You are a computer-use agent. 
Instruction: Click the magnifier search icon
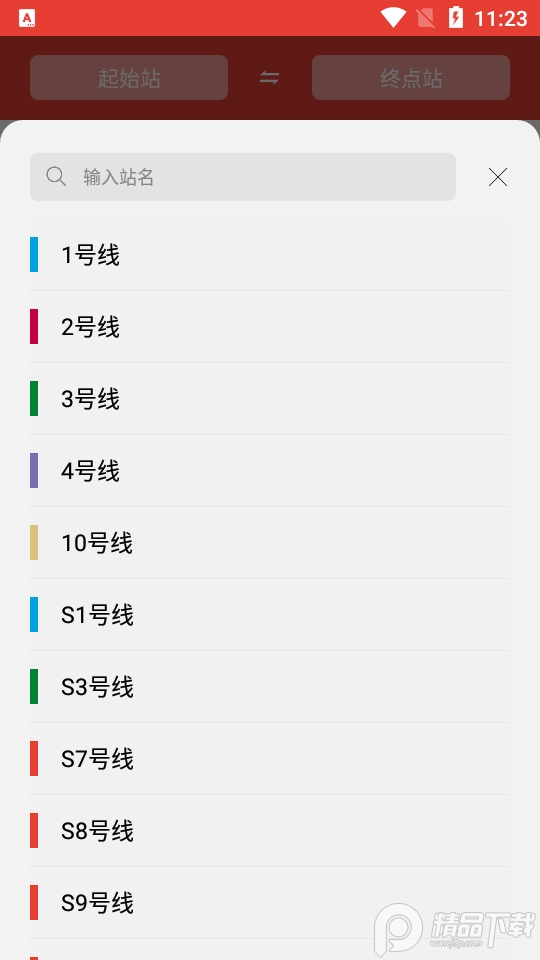[56, 176]
